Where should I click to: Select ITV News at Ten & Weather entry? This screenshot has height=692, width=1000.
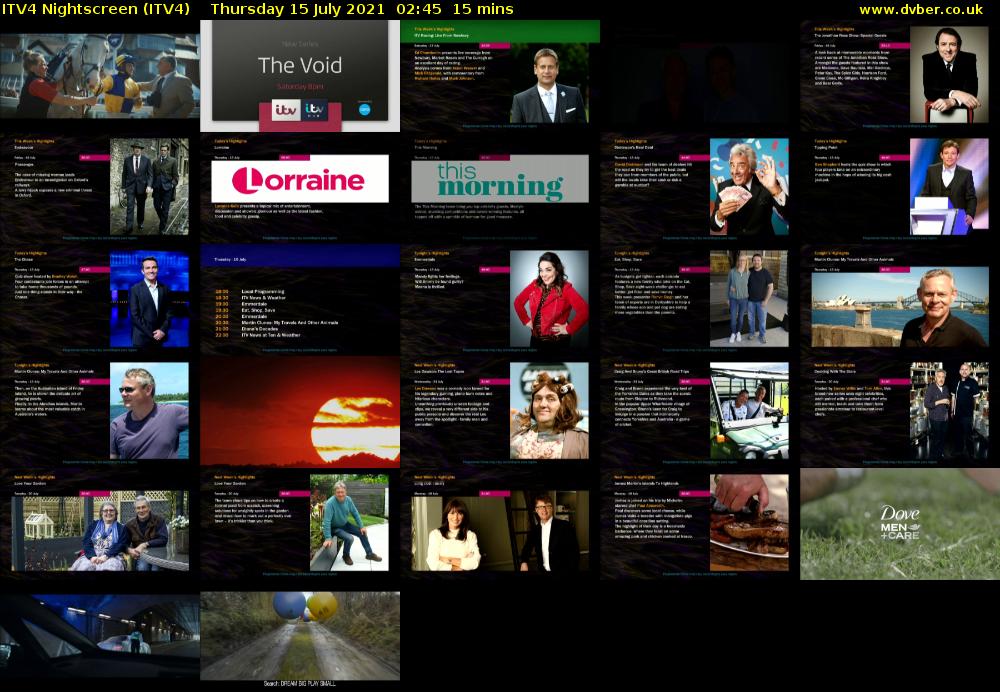click(271, 335)
